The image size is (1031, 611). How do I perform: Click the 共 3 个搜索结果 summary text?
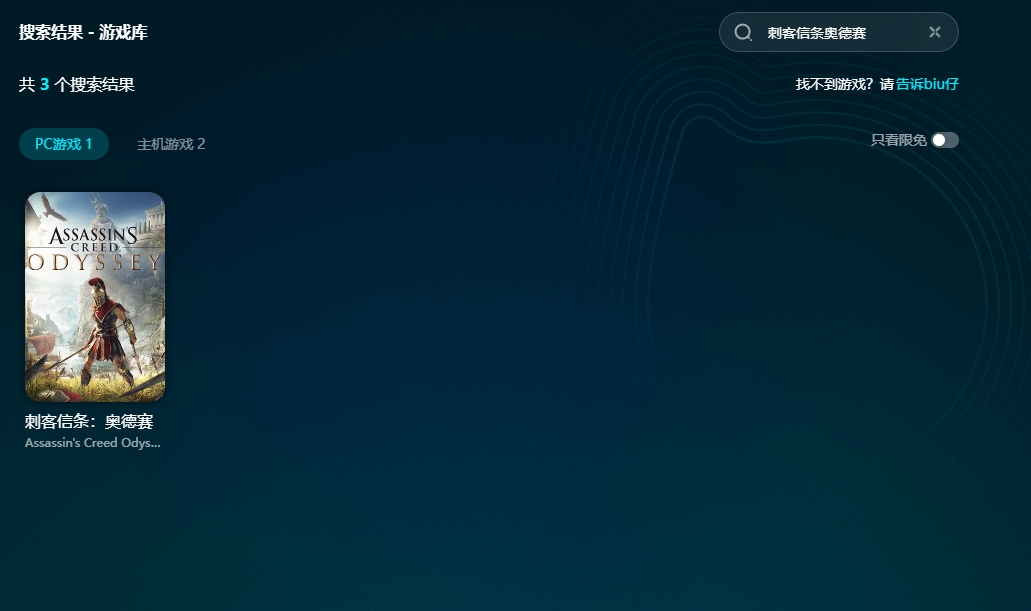pyautogui.click(x=77, y=85)
